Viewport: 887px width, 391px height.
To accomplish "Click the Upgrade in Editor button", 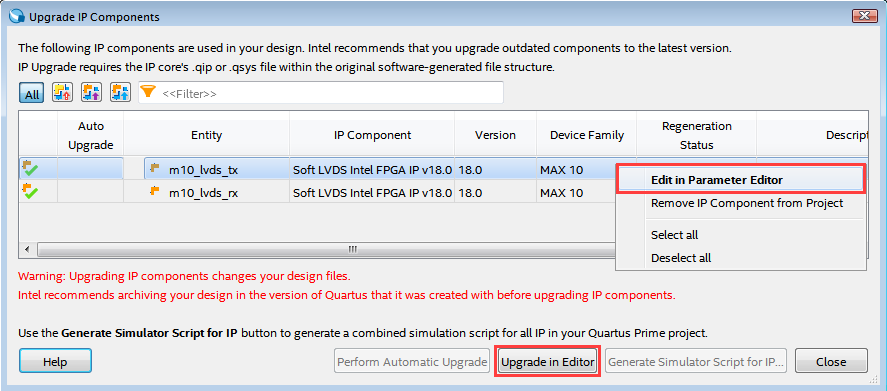I will click(548, 362).
